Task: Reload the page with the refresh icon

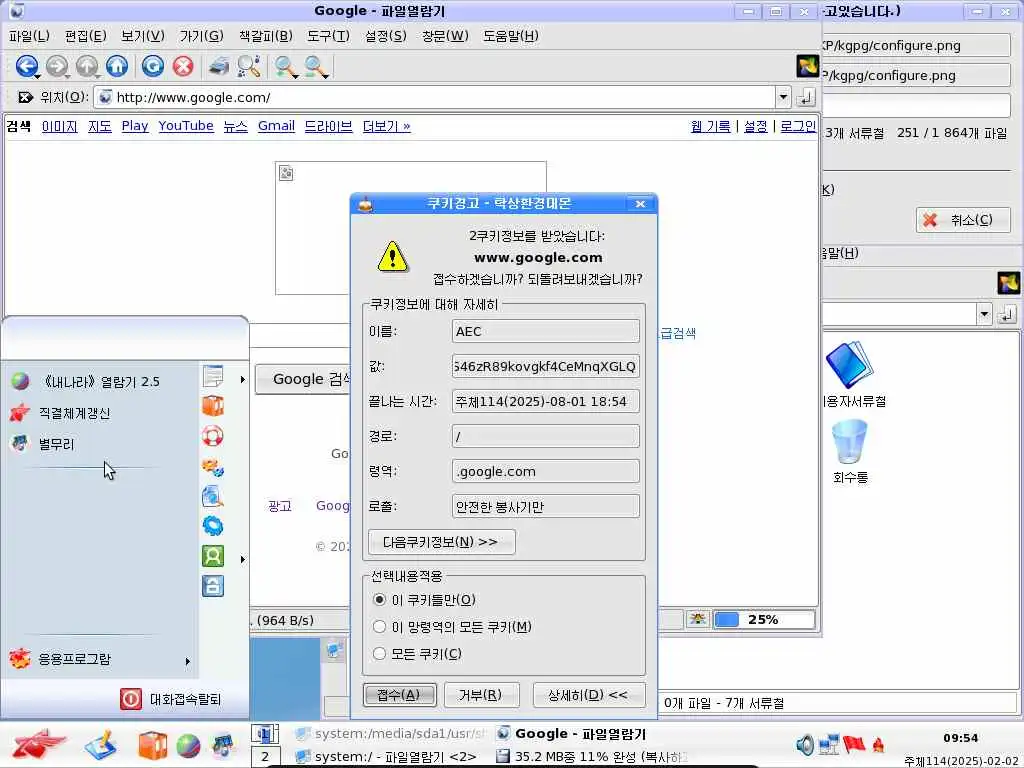Action: point(153,66)
